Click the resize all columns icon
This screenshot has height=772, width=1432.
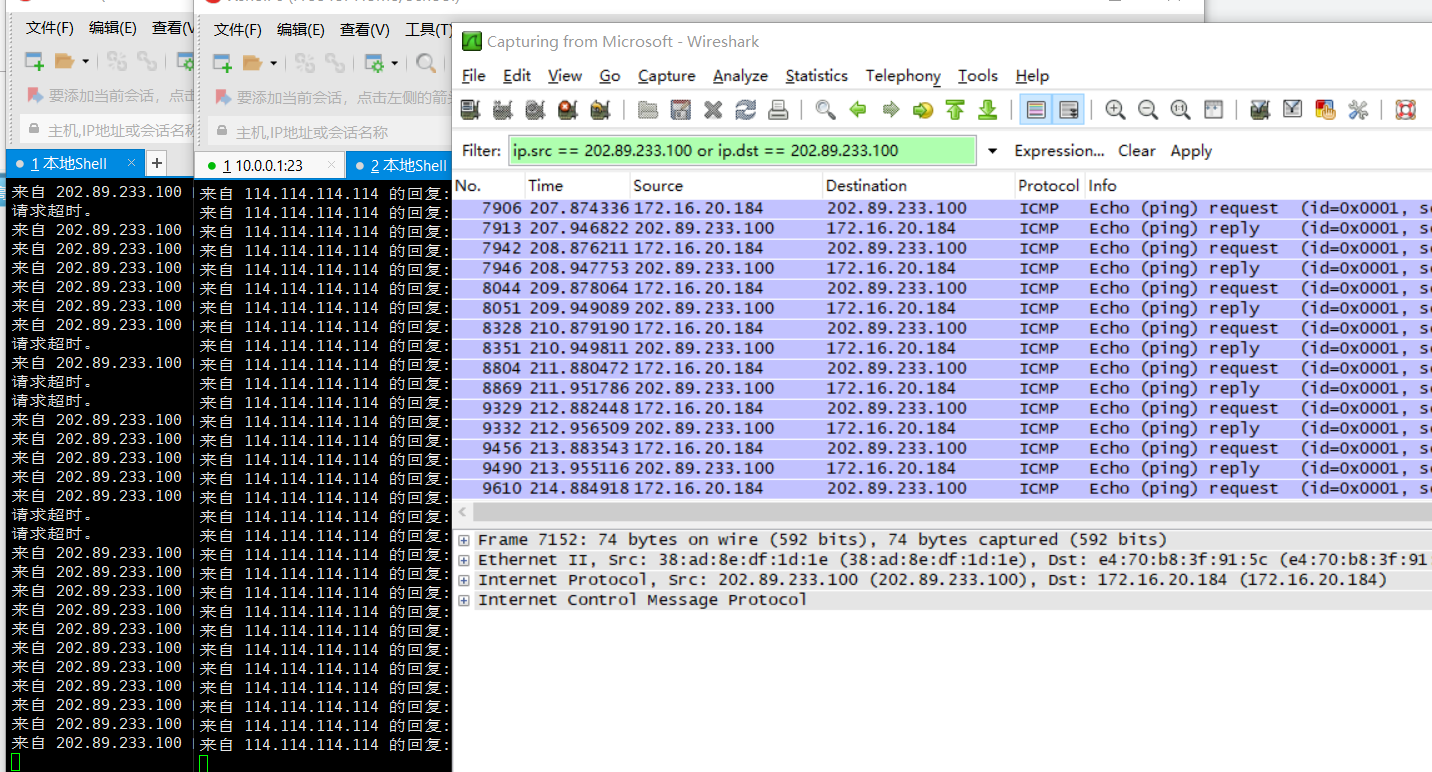click(x=1213, y=110)
